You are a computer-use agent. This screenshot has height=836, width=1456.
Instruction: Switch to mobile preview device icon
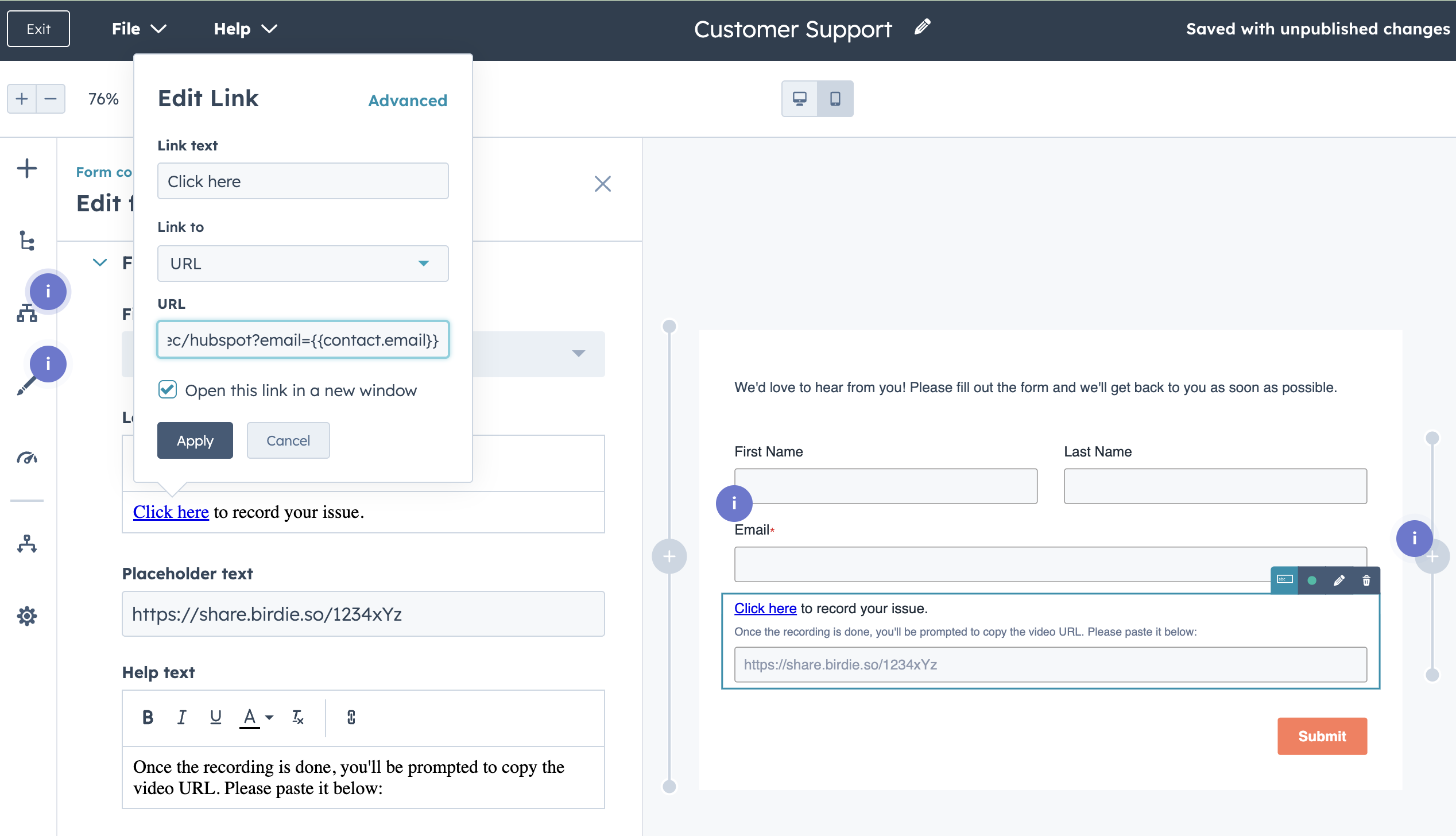pos(835,99)
